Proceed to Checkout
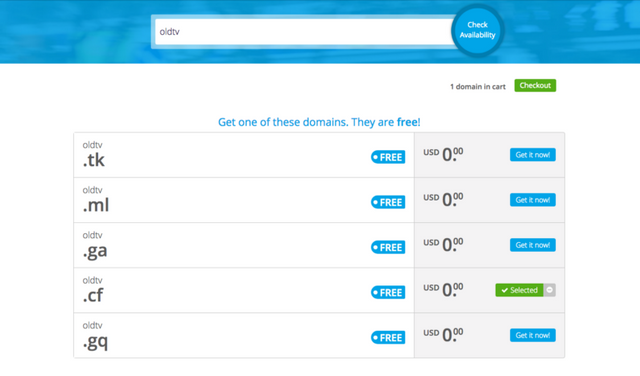Screen dimensions: 640x376 (535, 86)
